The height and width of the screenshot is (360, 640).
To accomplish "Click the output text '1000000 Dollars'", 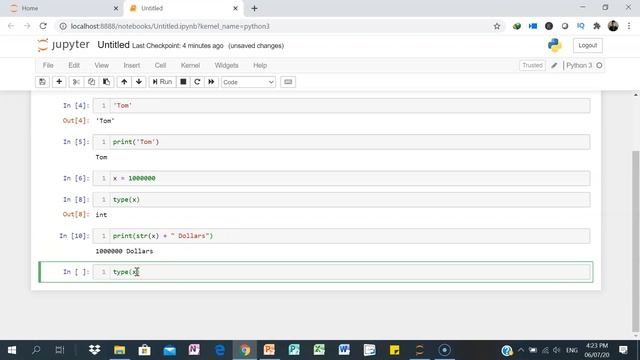I will tap(124, 251).
